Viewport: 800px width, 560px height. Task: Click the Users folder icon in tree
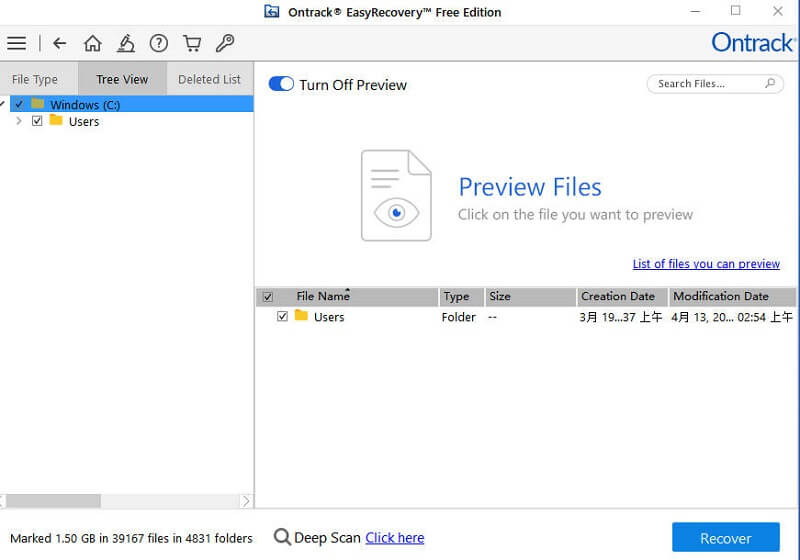click(56, 120)
